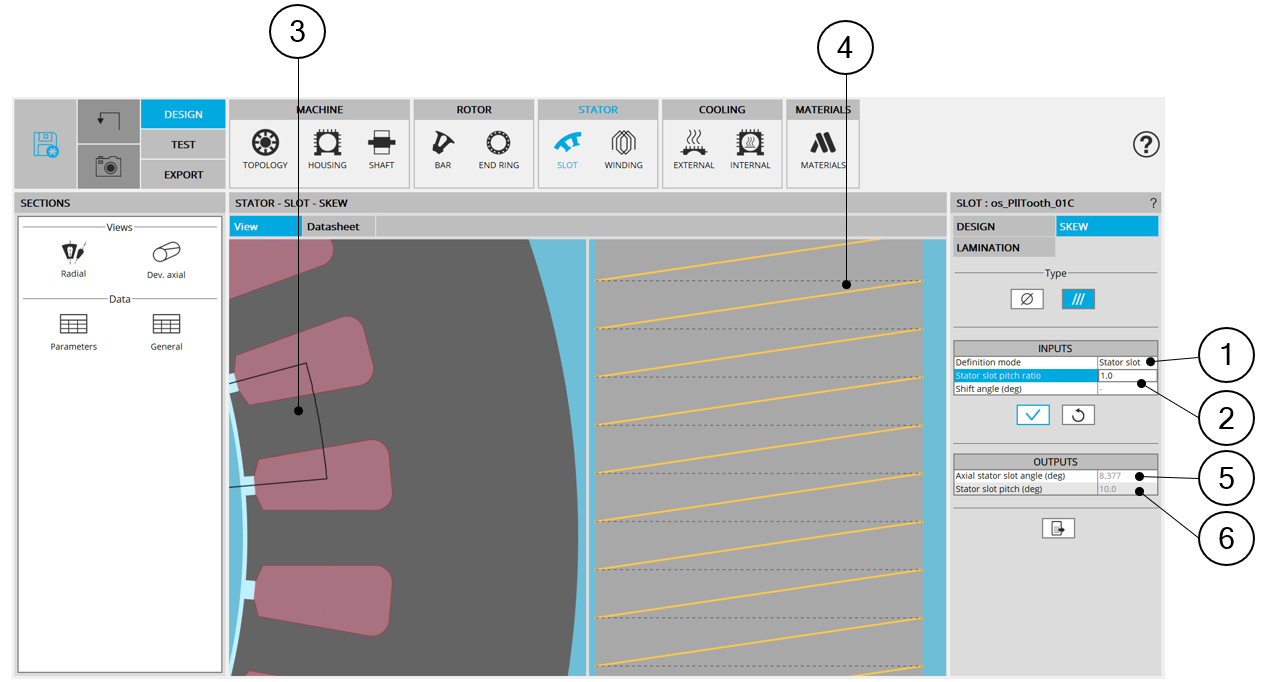The height and width of the screenshot is (682, 1265).
Task: Switch to the TEST mode
Action: click(183, 144)
